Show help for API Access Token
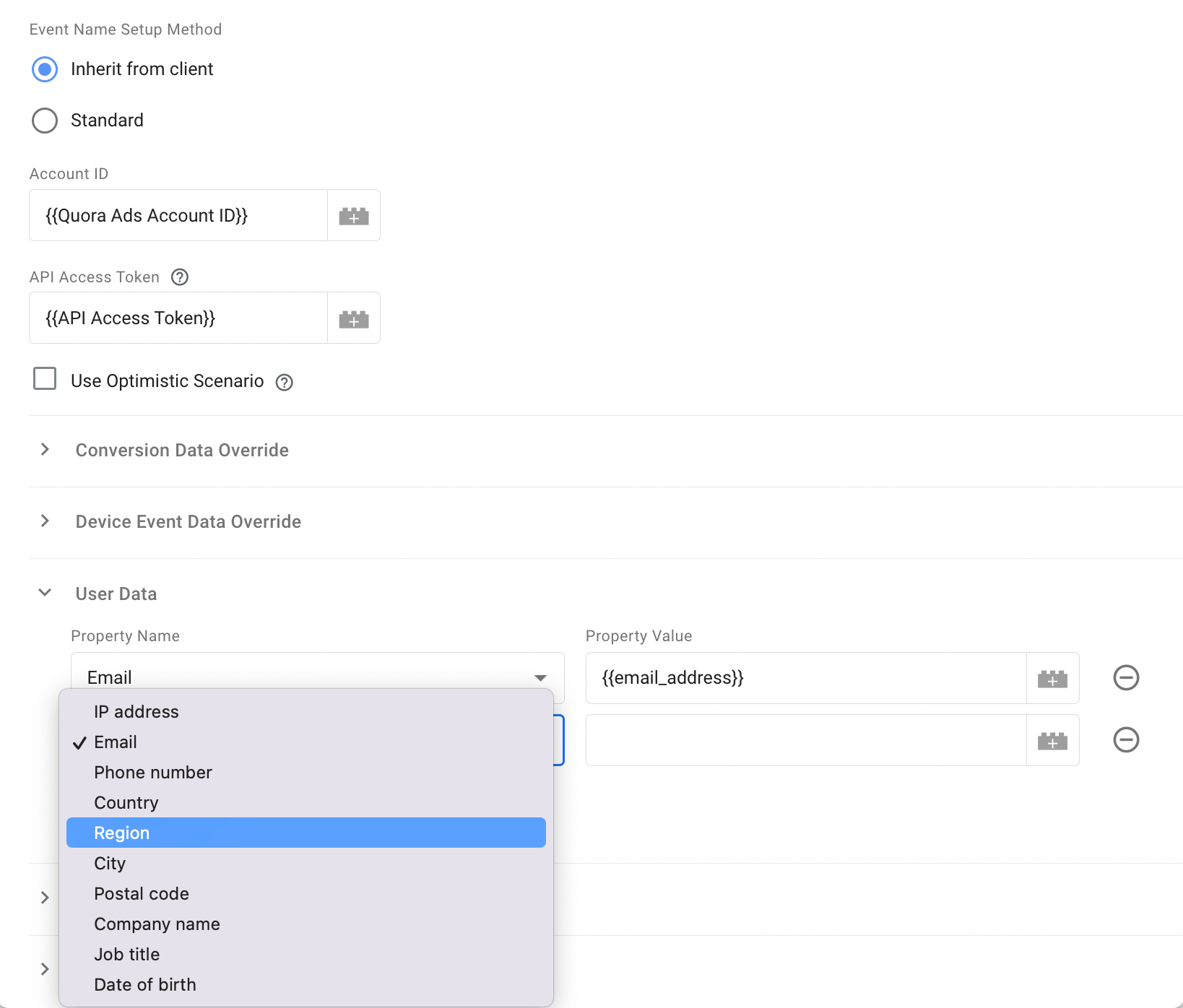Screen dimensions: 1183x1008 click(180, 277)
